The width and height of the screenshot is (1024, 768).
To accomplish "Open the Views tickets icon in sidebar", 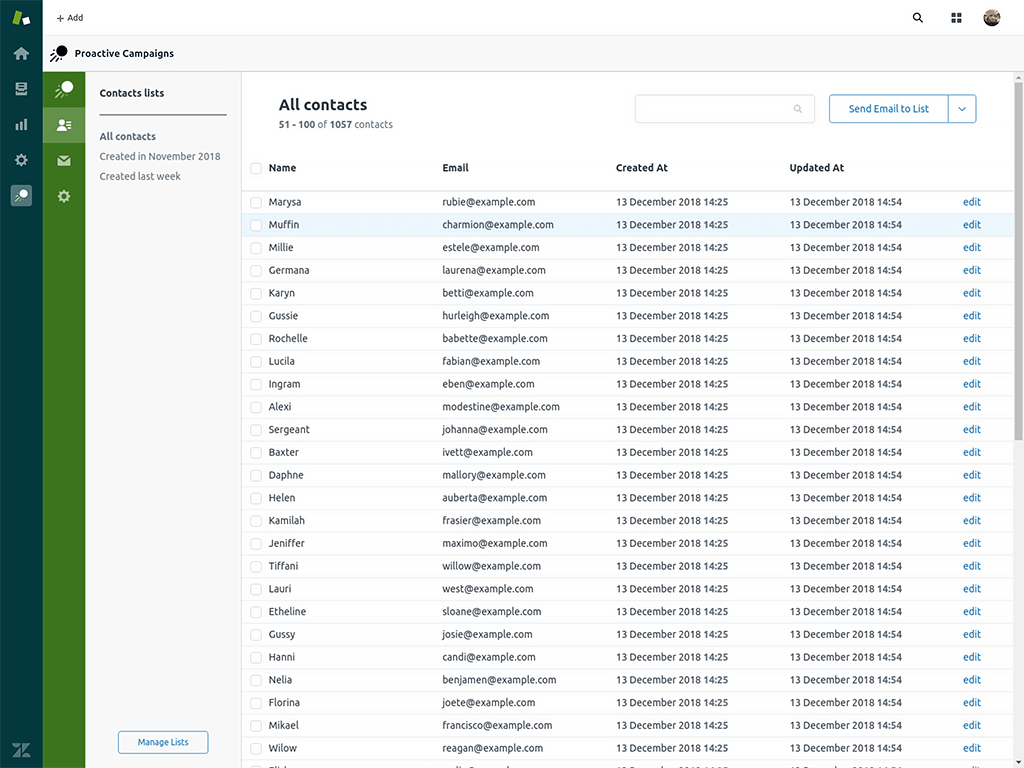I will 21,89.
